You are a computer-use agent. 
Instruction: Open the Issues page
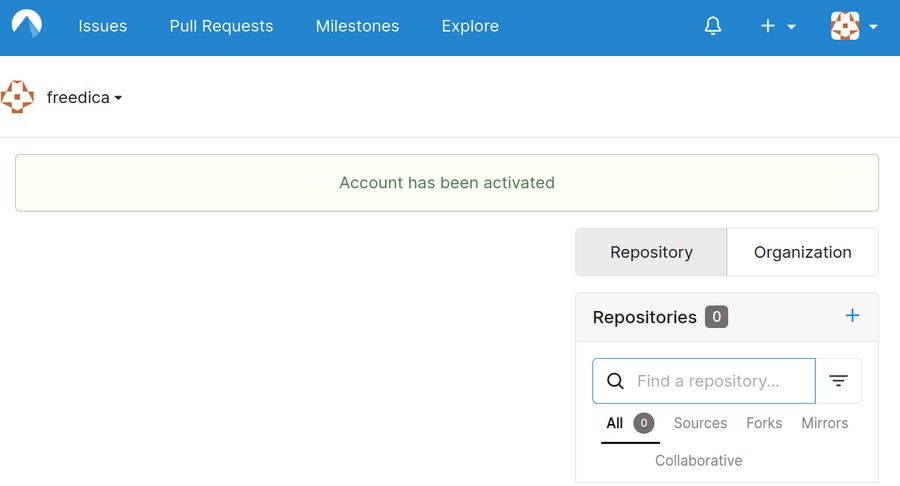click(103, 27)
